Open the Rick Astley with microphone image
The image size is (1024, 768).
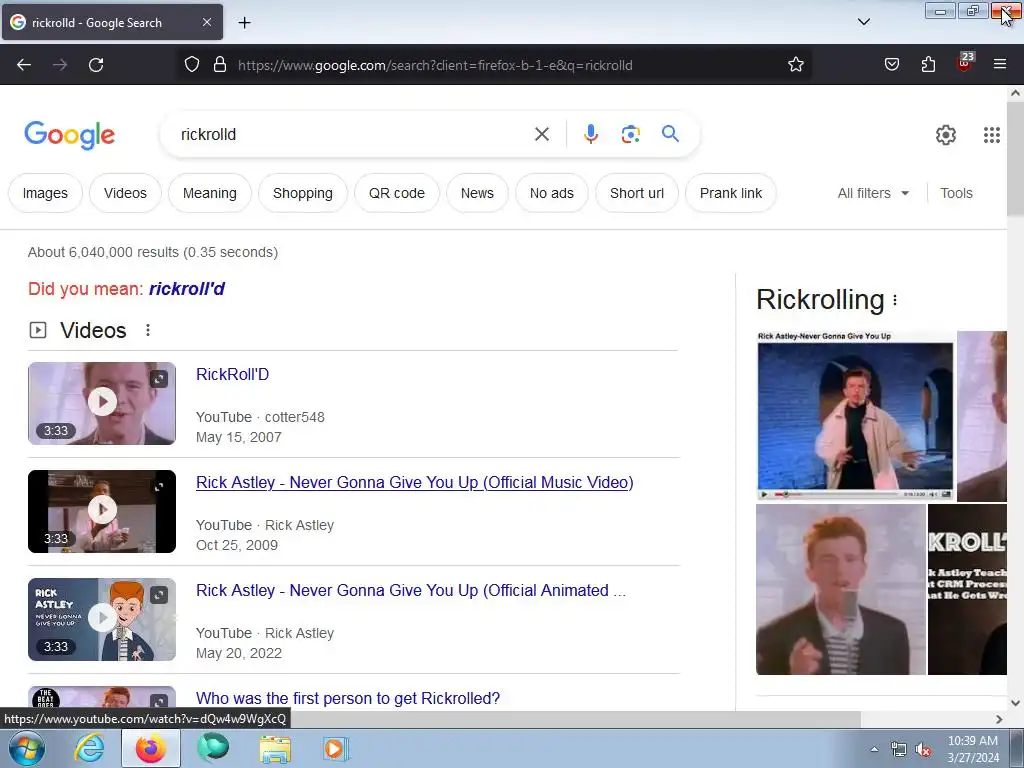840,590
